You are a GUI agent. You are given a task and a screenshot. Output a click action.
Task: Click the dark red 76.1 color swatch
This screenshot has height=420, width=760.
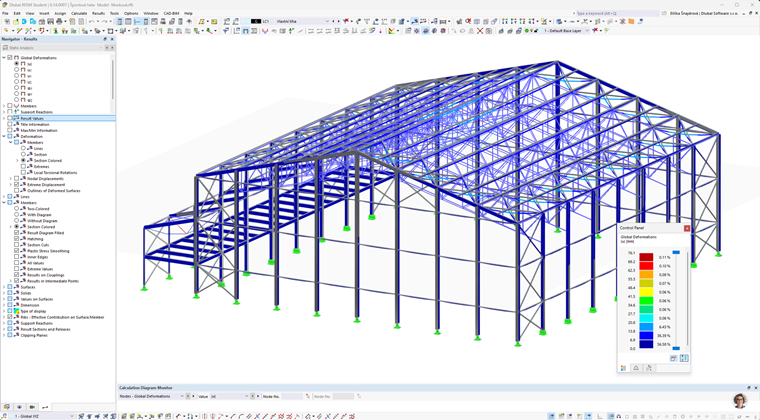(646, 257)
